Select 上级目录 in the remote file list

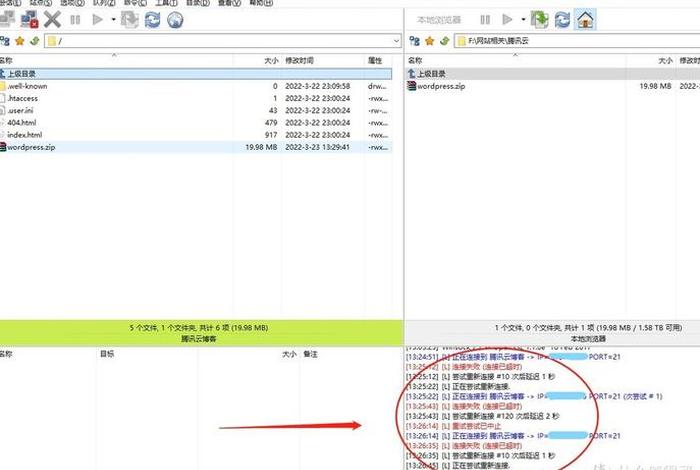196,74
